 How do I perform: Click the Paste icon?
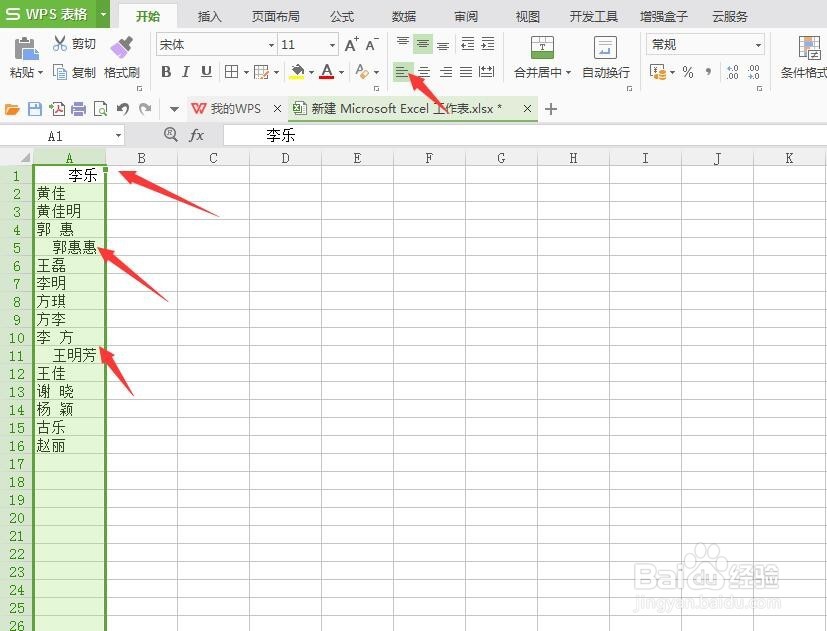[26, 50]
